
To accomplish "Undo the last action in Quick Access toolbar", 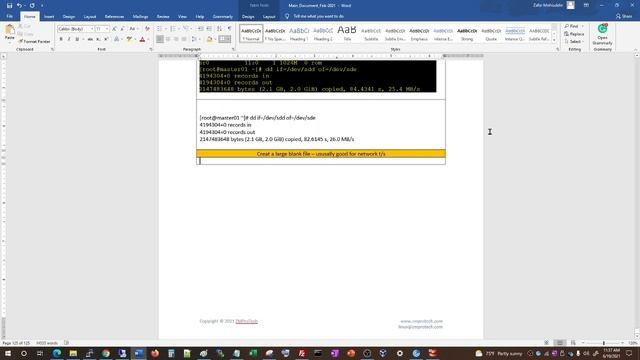I will (x=19, y=6).
